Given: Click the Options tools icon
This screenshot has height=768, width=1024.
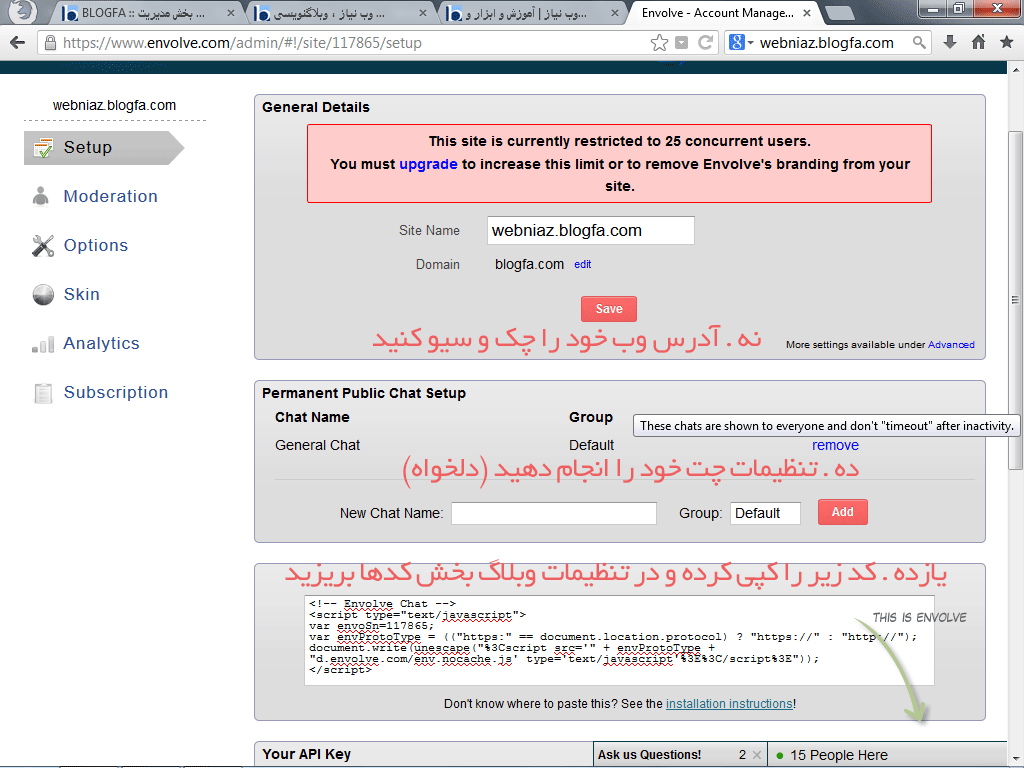Looking at the screenshot, I should tap(43, 246).
